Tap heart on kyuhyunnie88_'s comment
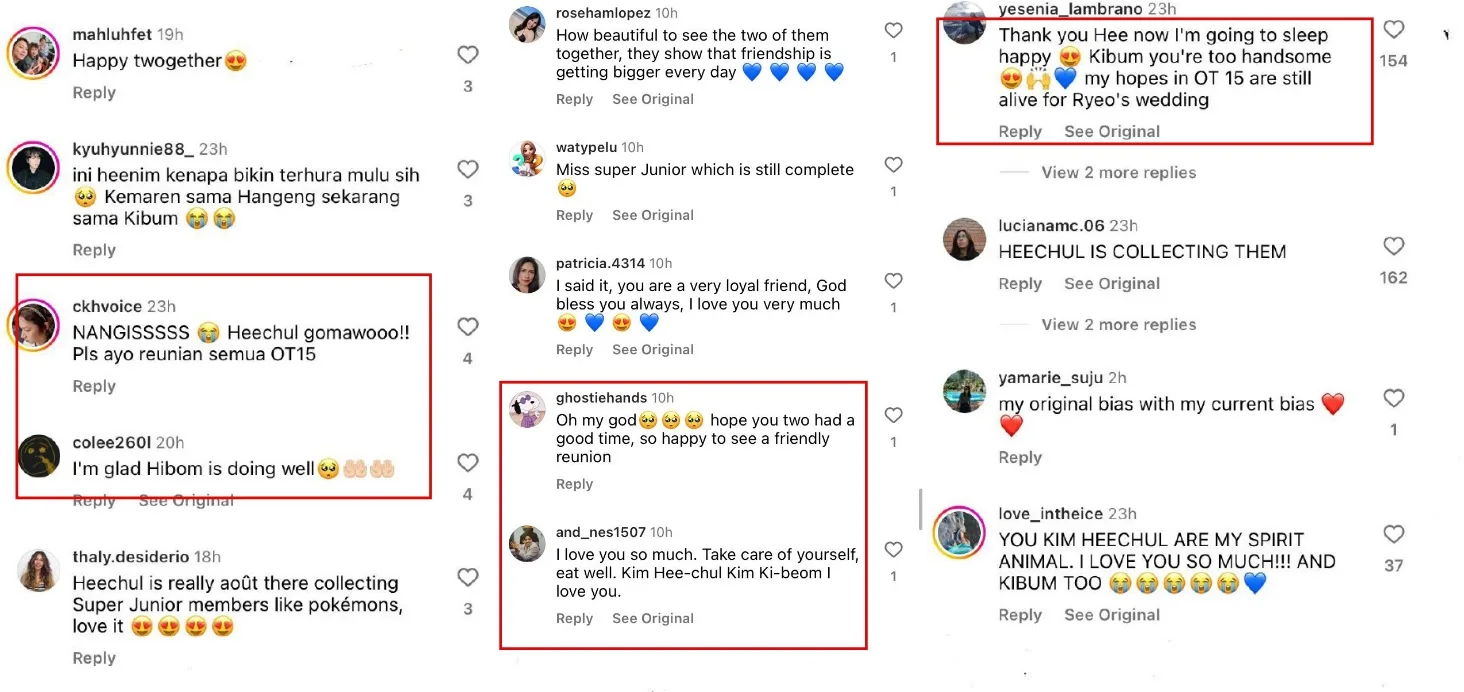 click(x=467, y=170)
